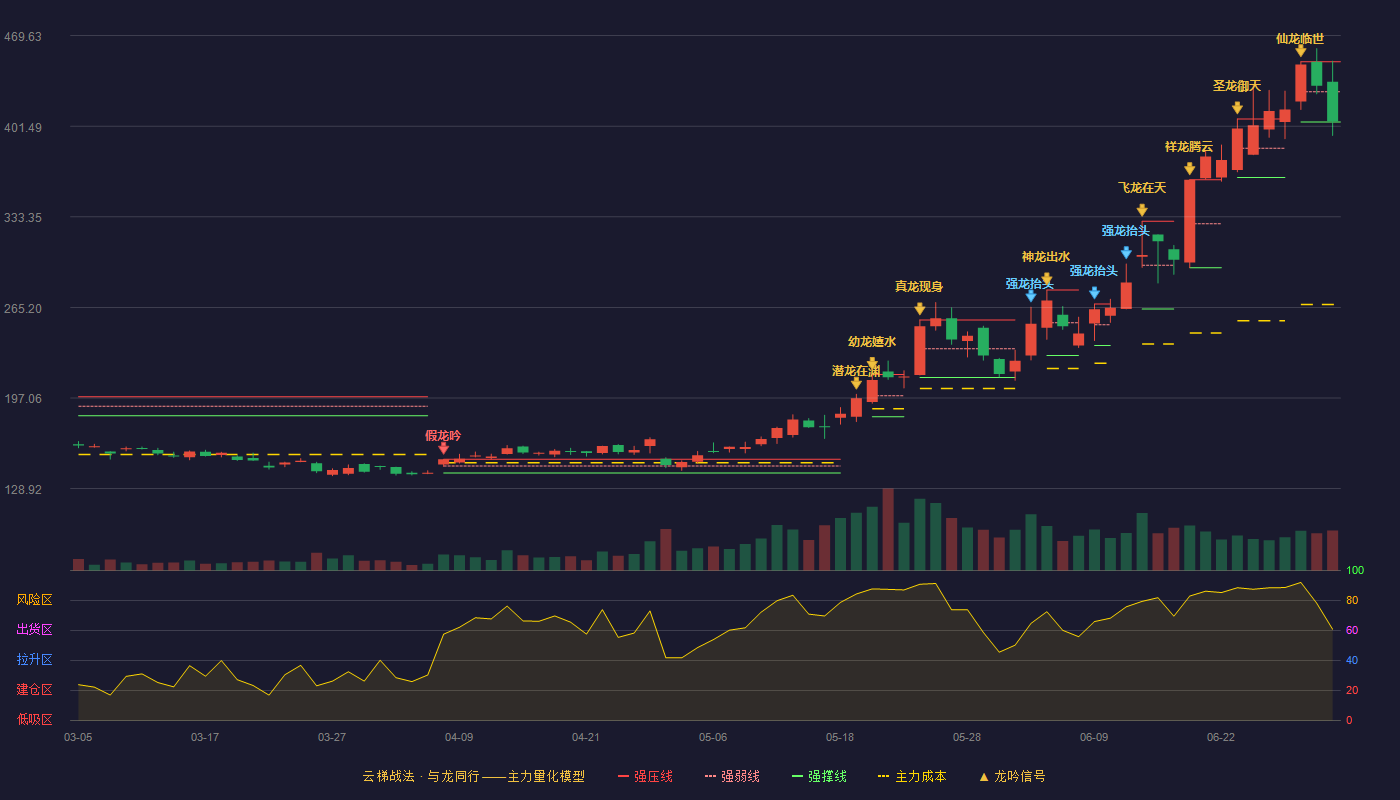1400x800 pixels.
Task: Click the 04-21 date label
Action: click(586, 737)
